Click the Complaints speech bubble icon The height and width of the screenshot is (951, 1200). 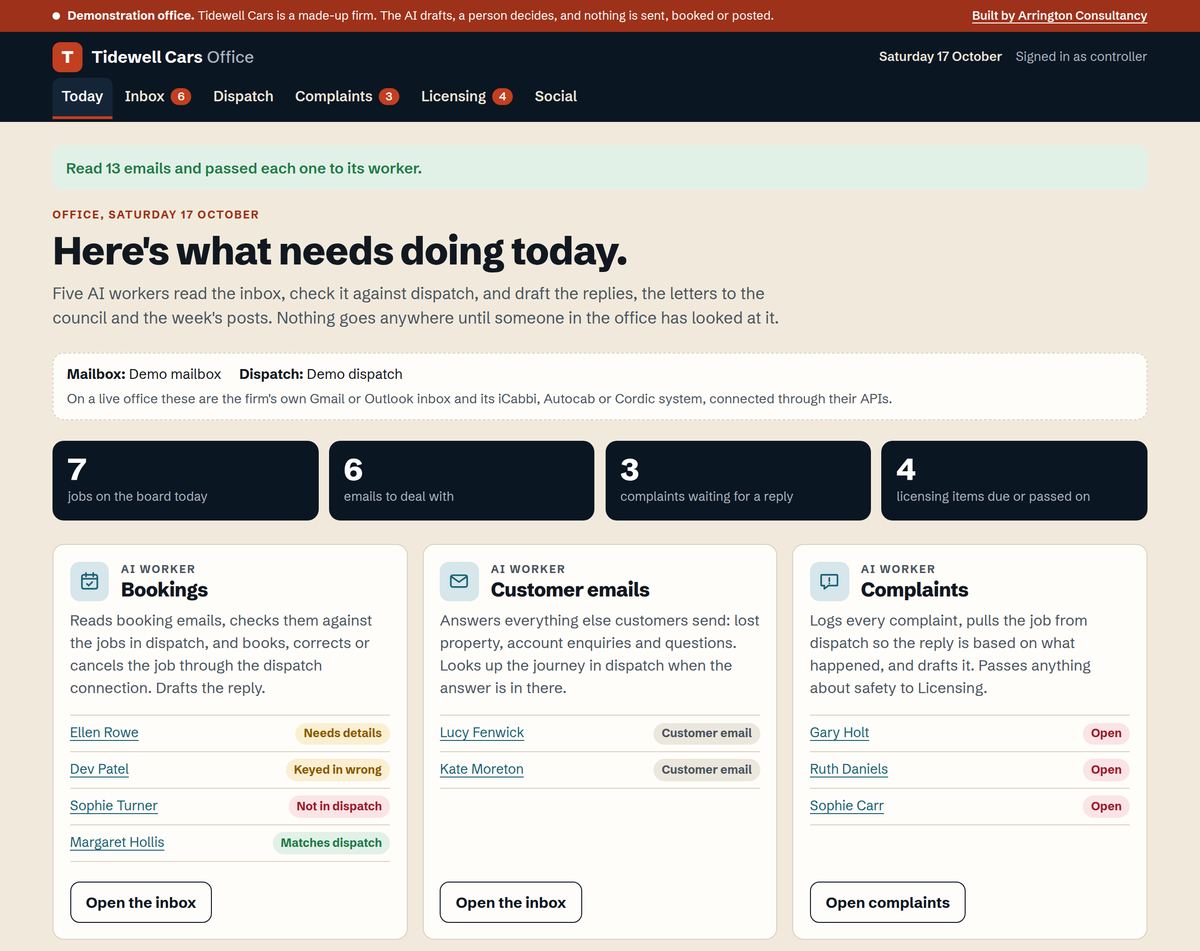pos(829,581)
